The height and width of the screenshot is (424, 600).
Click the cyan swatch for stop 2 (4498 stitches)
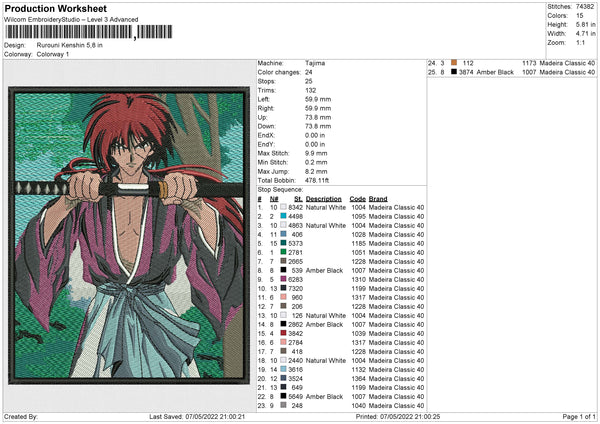(283, 216)
